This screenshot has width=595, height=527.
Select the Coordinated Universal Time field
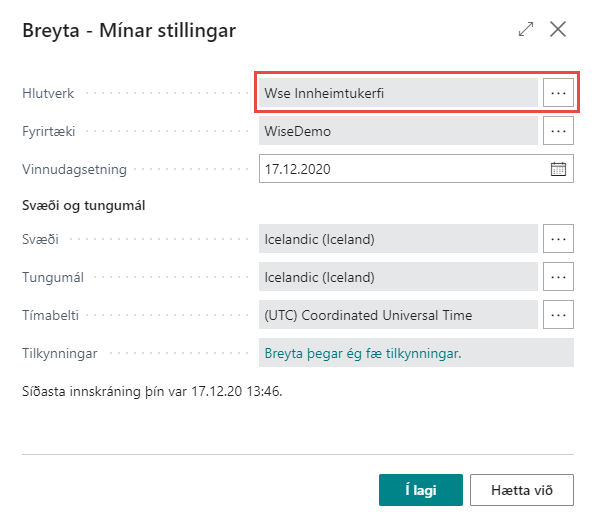pos(398,315)
